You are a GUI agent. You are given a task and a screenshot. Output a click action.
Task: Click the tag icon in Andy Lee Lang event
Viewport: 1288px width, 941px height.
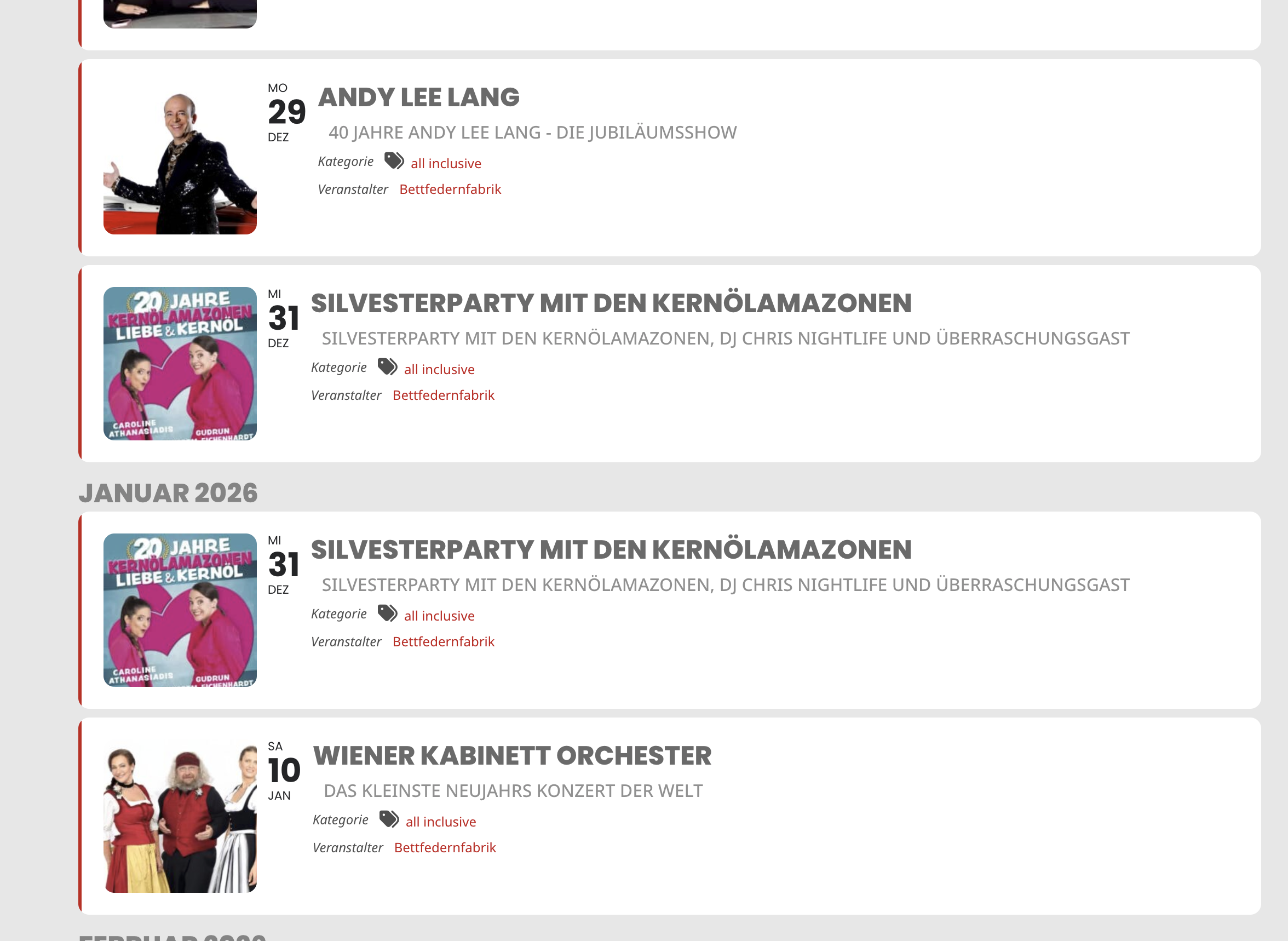(x=393, y=161)
